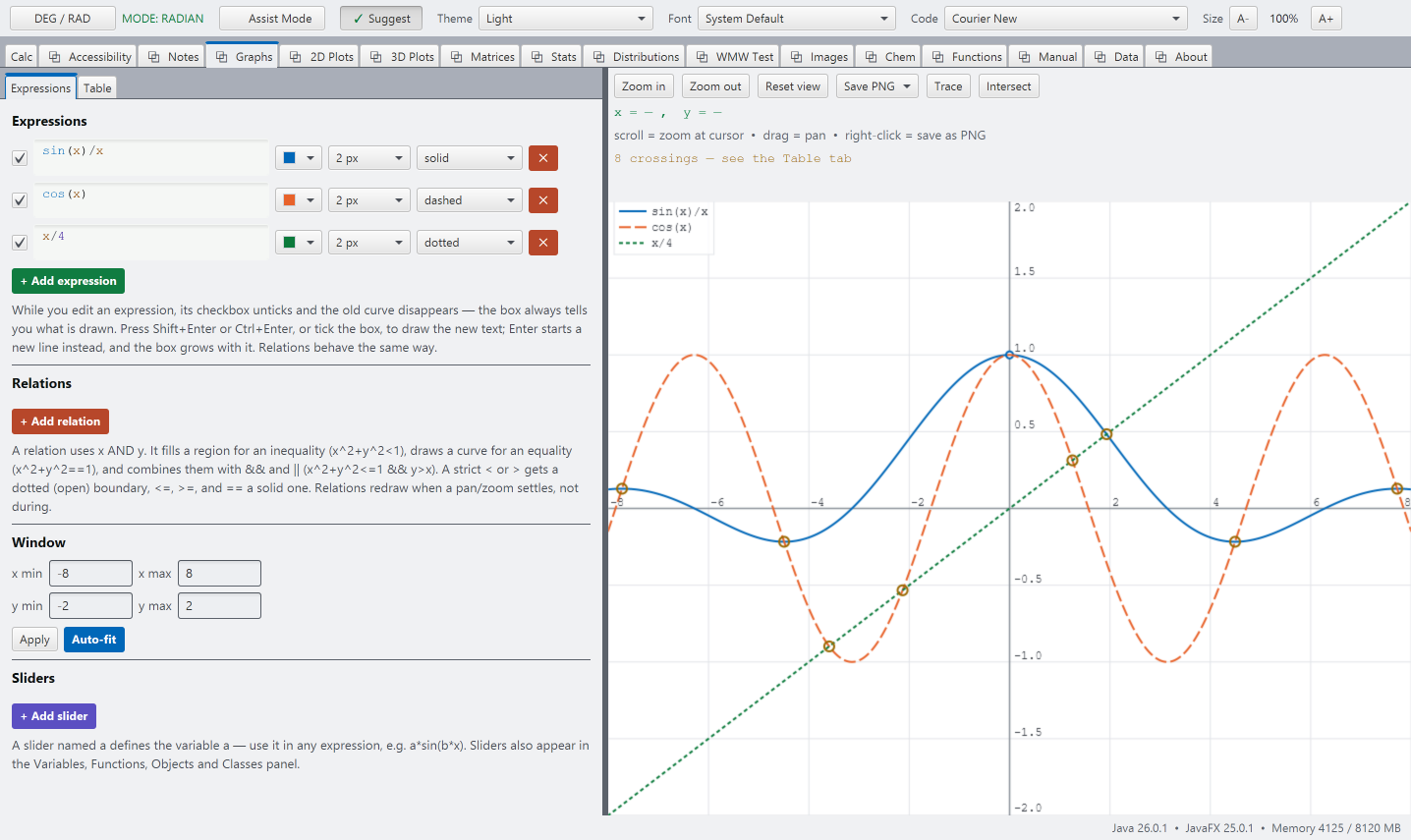Click the Add expression button
The width and height of the screenshot is (1411, 840).
point(68,281)
